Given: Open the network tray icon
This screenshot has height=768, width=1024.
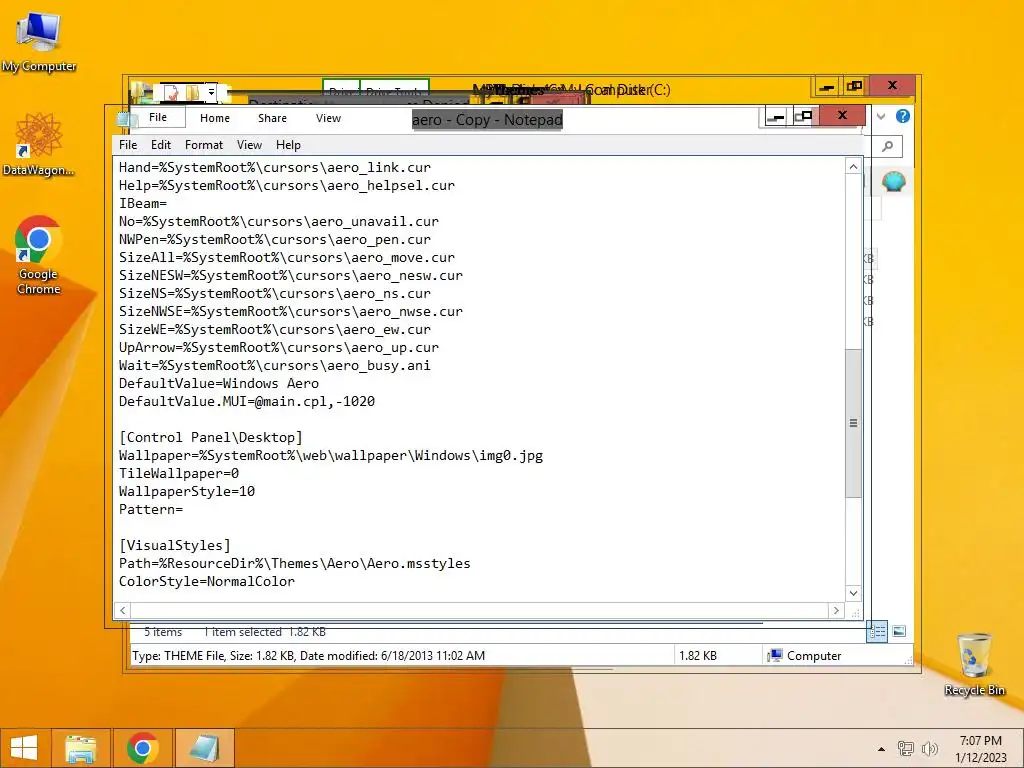Looking at the screenshot, I should click(905, 748).
